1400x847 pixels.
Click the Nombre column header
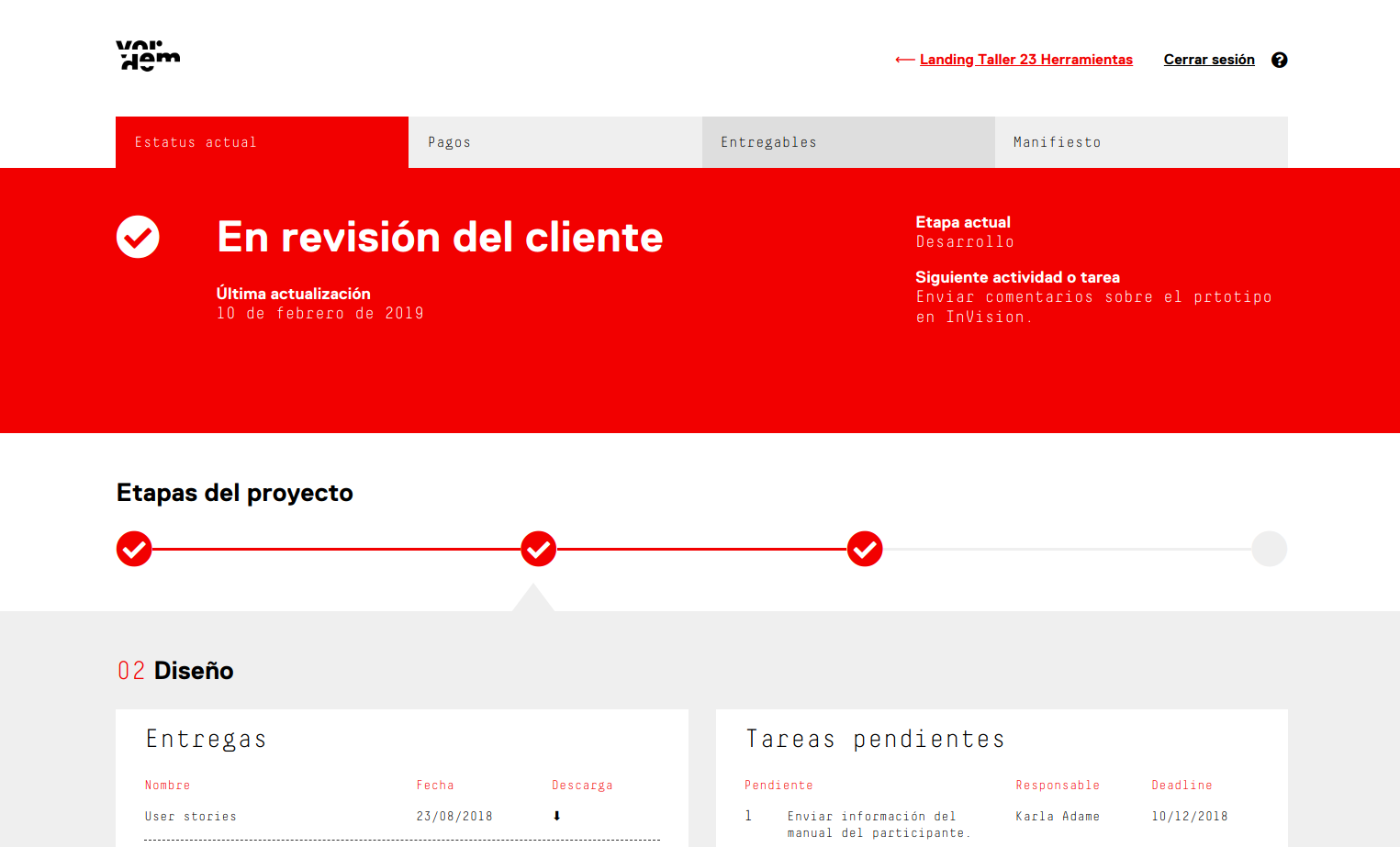coord(168,786)
